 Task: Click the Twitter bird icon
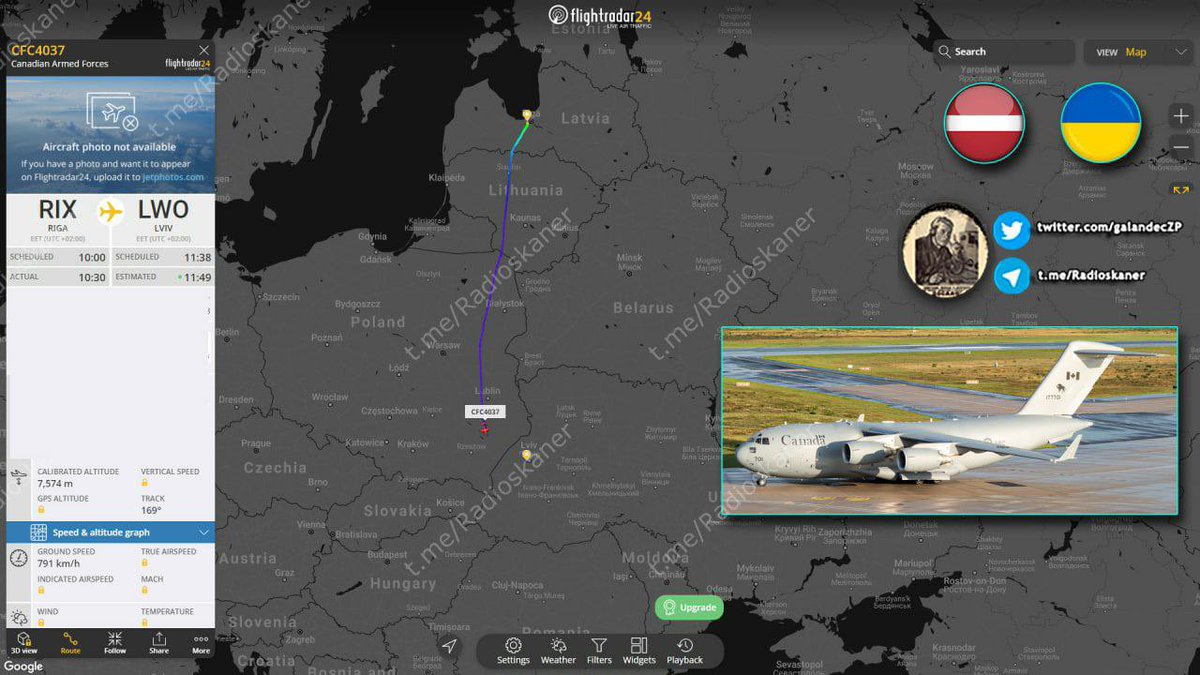(x=1011, y=230)
